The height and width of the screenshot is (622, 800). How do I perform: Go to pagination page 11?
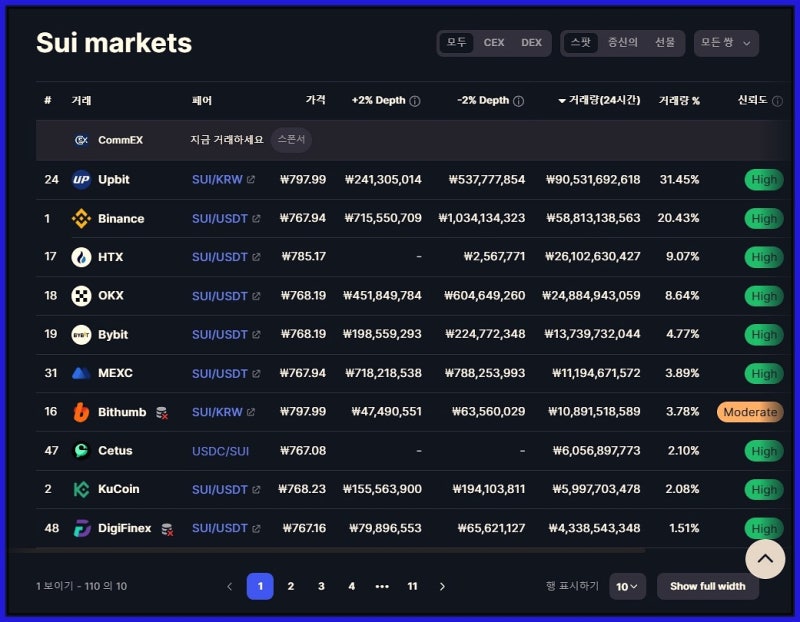412,586
